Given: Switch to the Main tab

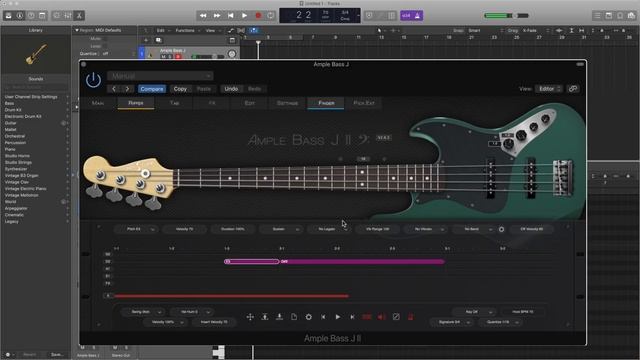Looking at the screenshot, I should coord(98,103).
